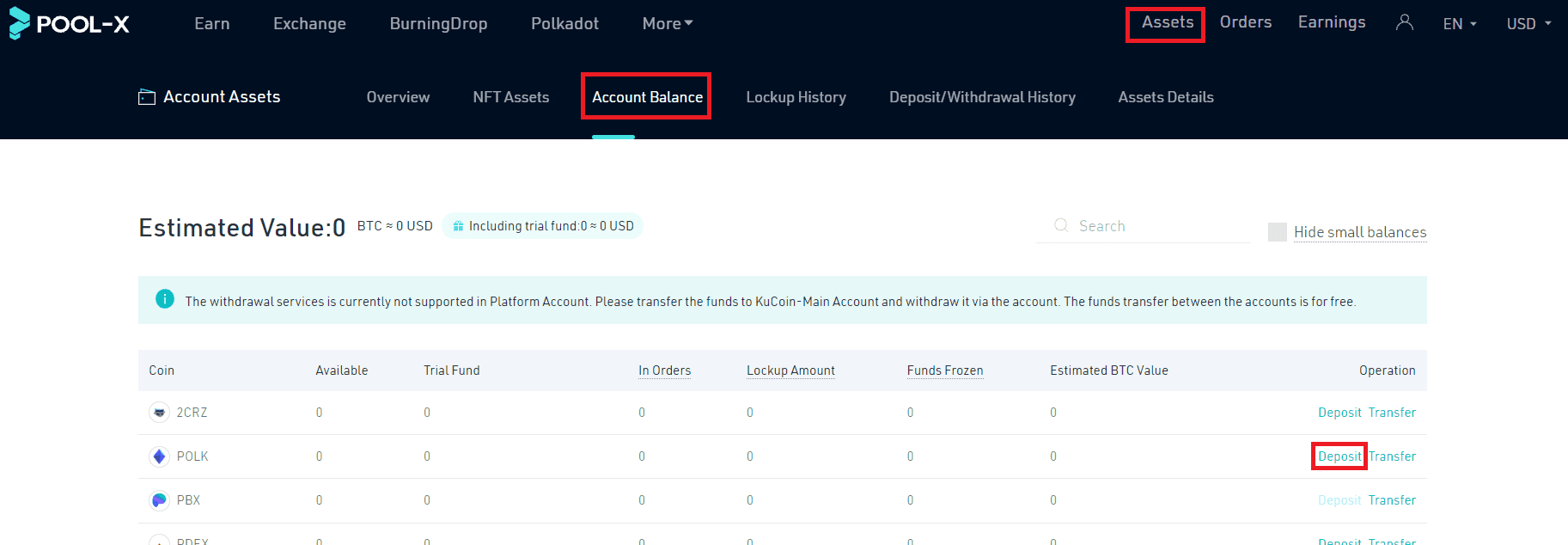The width and height of the screenshot is (1568, 545).
Task: Click the Operation column header
Action: [x=1387, y=370]
